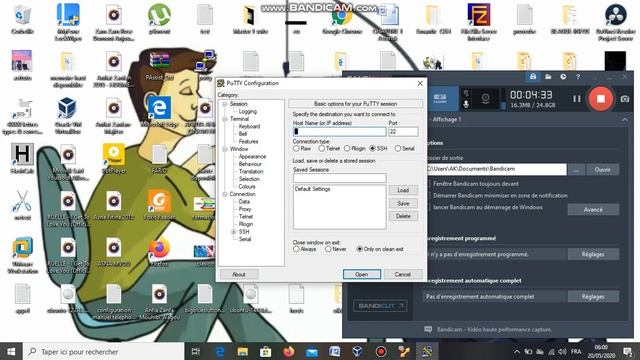Screen dimensions: 640x360
Task: Select Colours in PuTTY category tree
Action: 247,187
